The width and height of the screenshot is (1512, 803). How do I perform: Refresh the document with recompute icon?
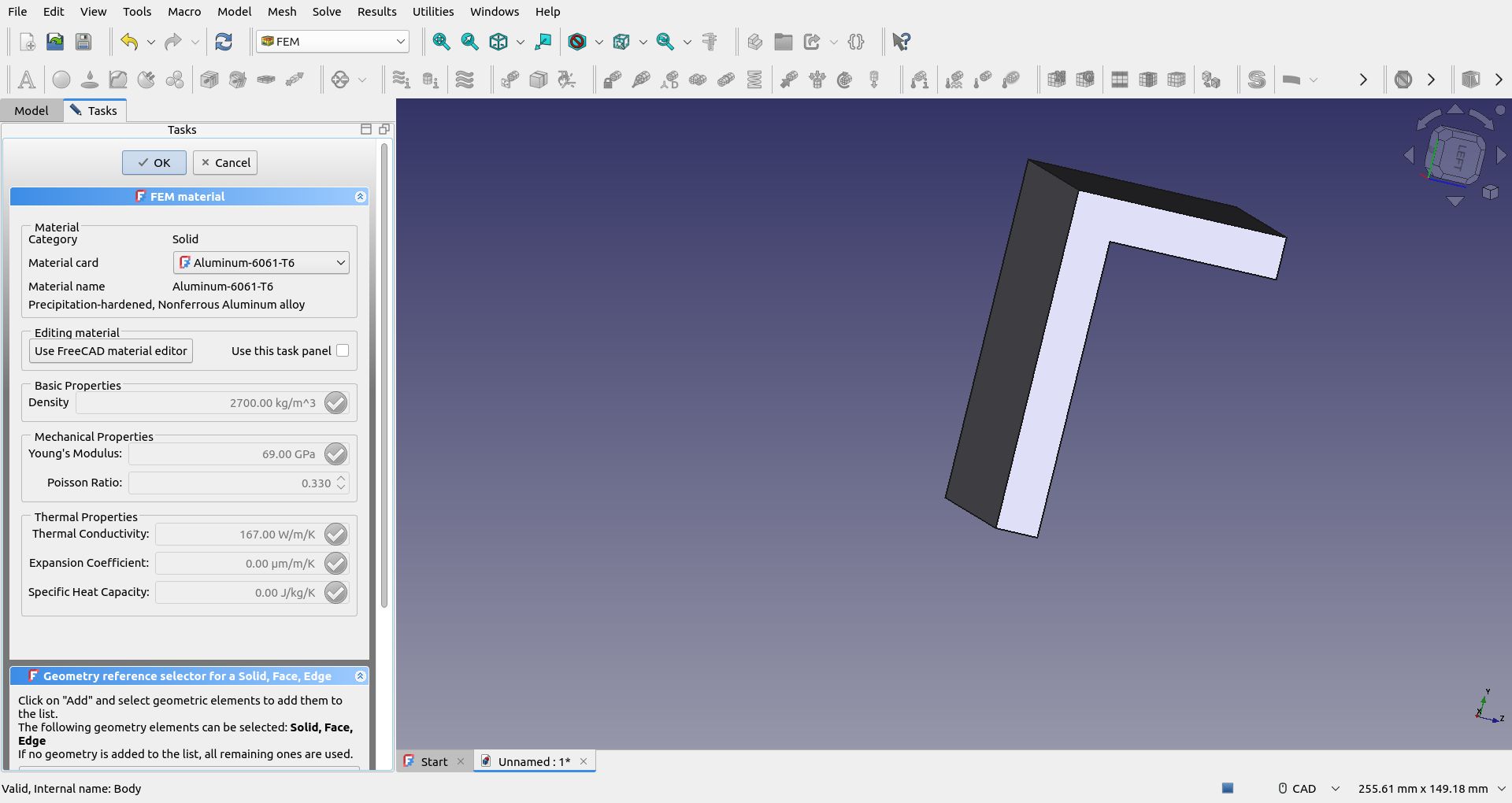click(x=224, y=42)
